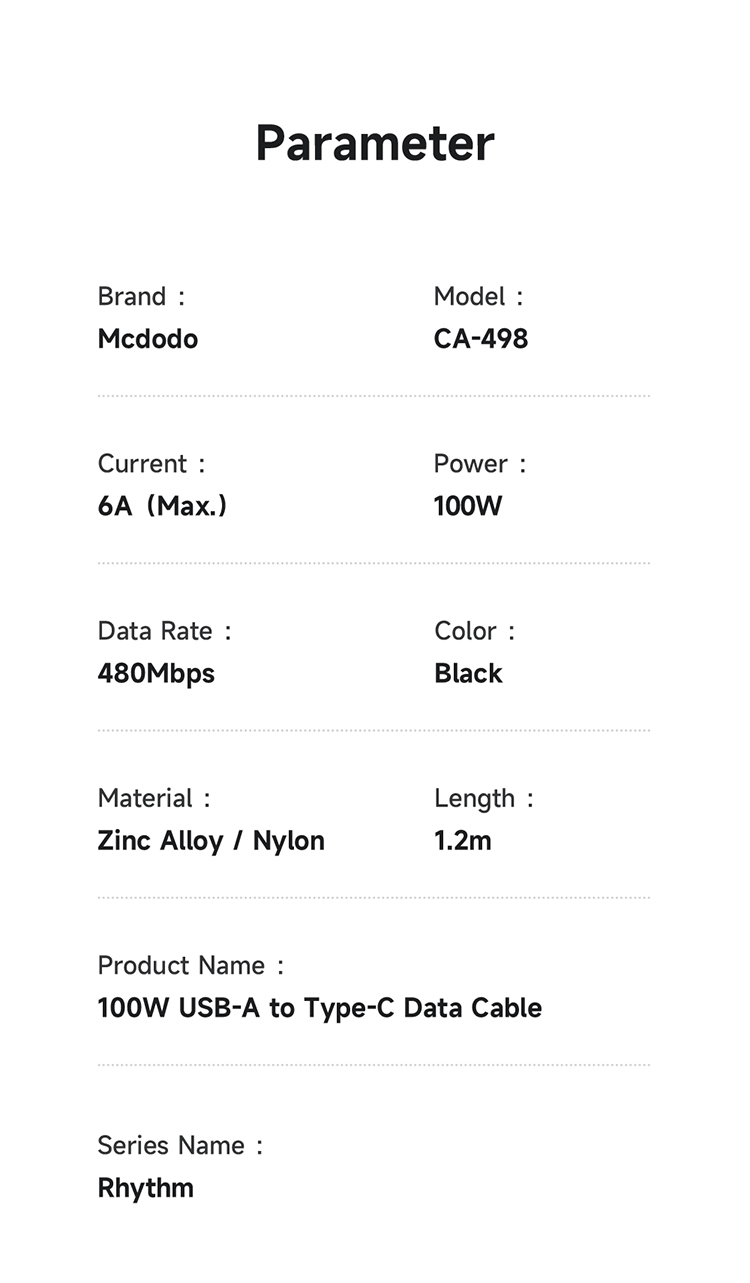Click the 1.2m length value
This screenshot has width=750, height=1283.
click(463, 840)
